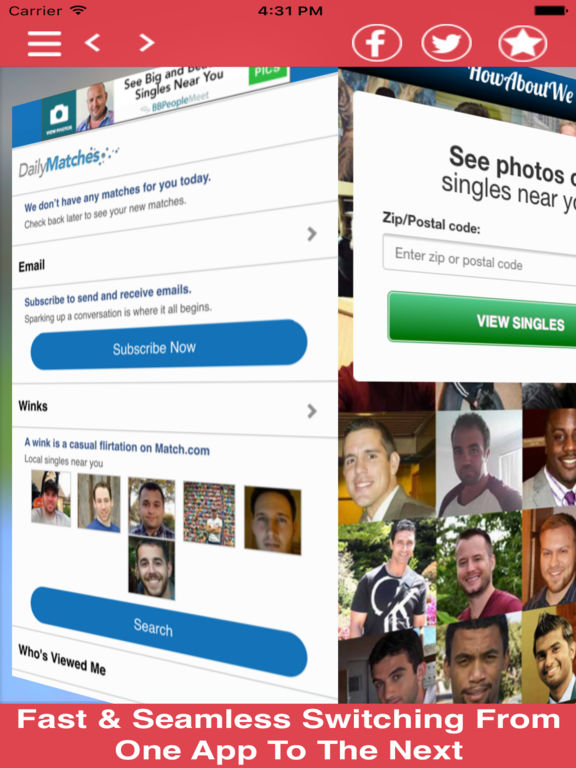
Task: Click the blue Search button
Action: (169, 631)
